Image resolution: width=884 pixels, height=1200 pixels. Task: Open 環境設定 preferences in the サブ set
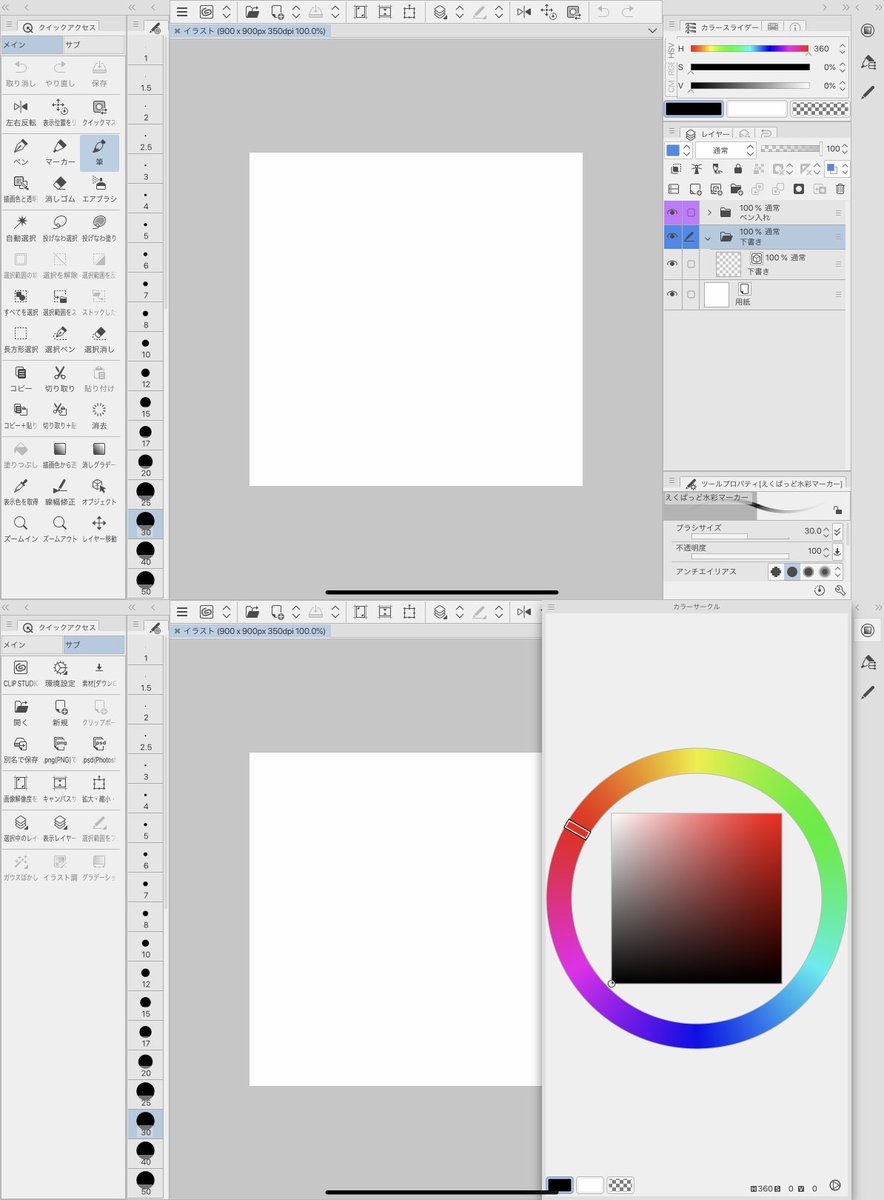pos(59,674)
